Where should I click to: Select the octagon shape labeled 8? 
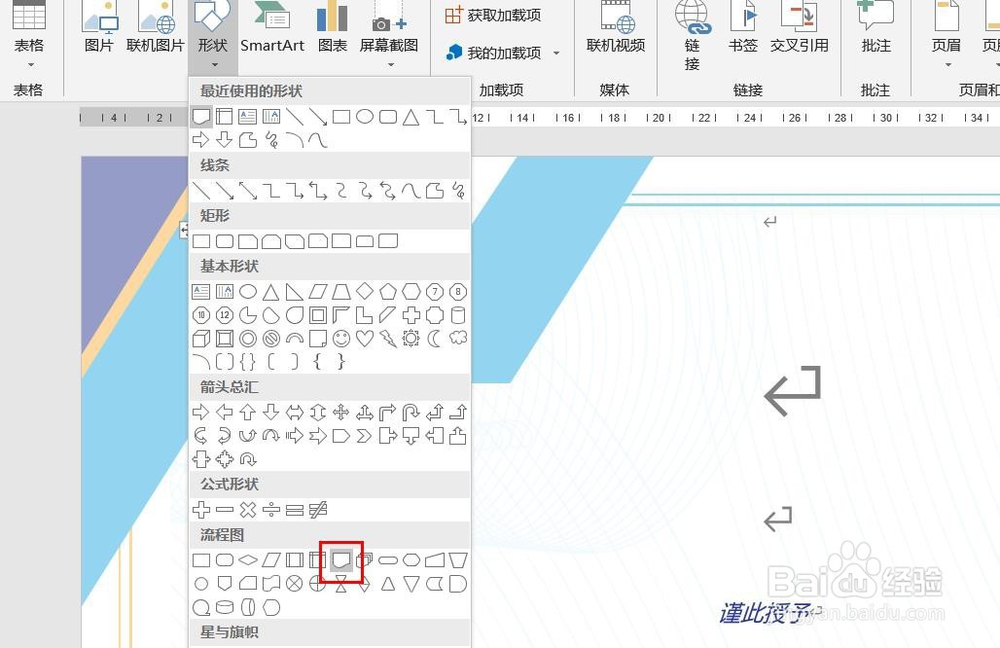[458, 292]
